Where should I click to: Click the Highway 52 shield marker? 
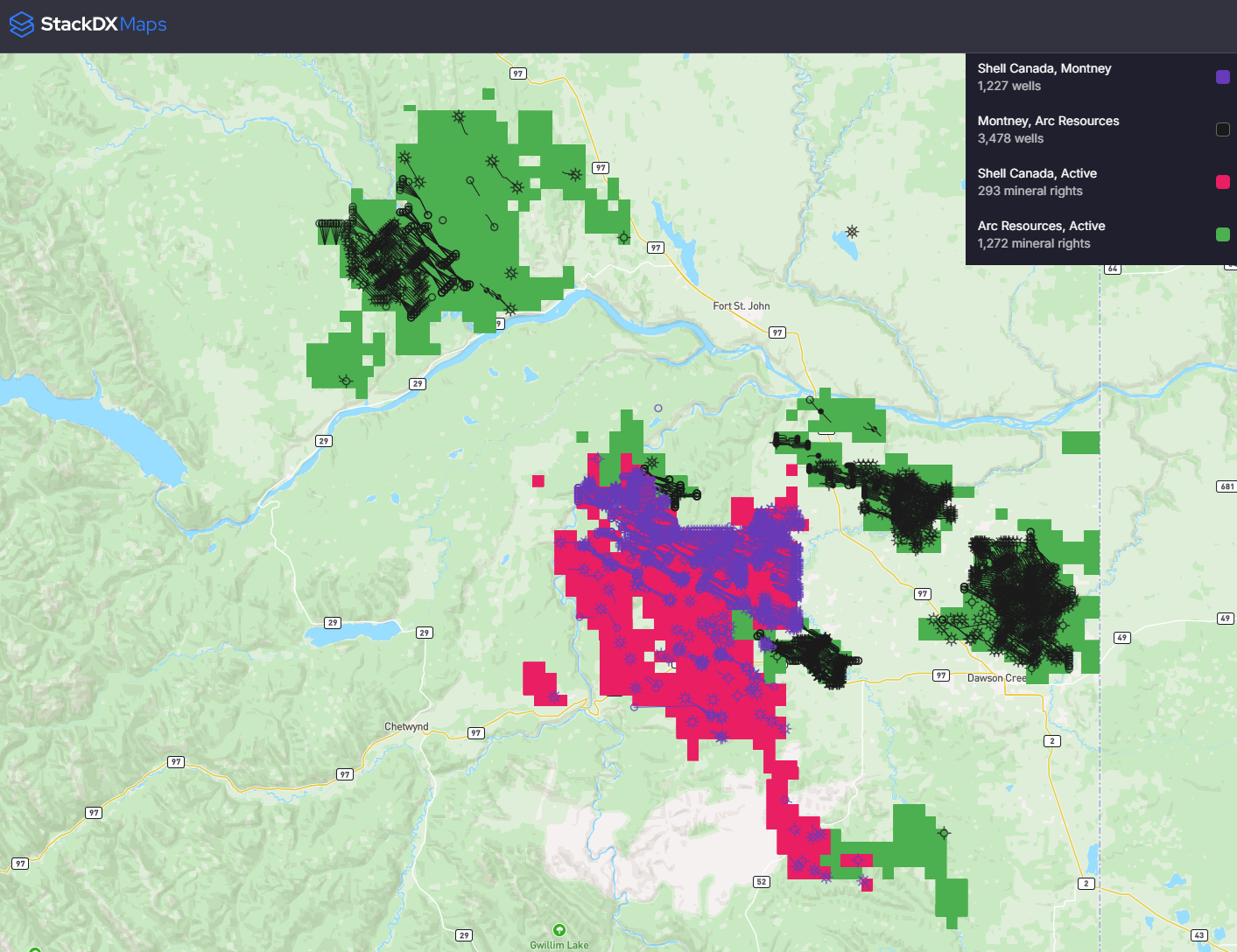[x=762, y=881]
